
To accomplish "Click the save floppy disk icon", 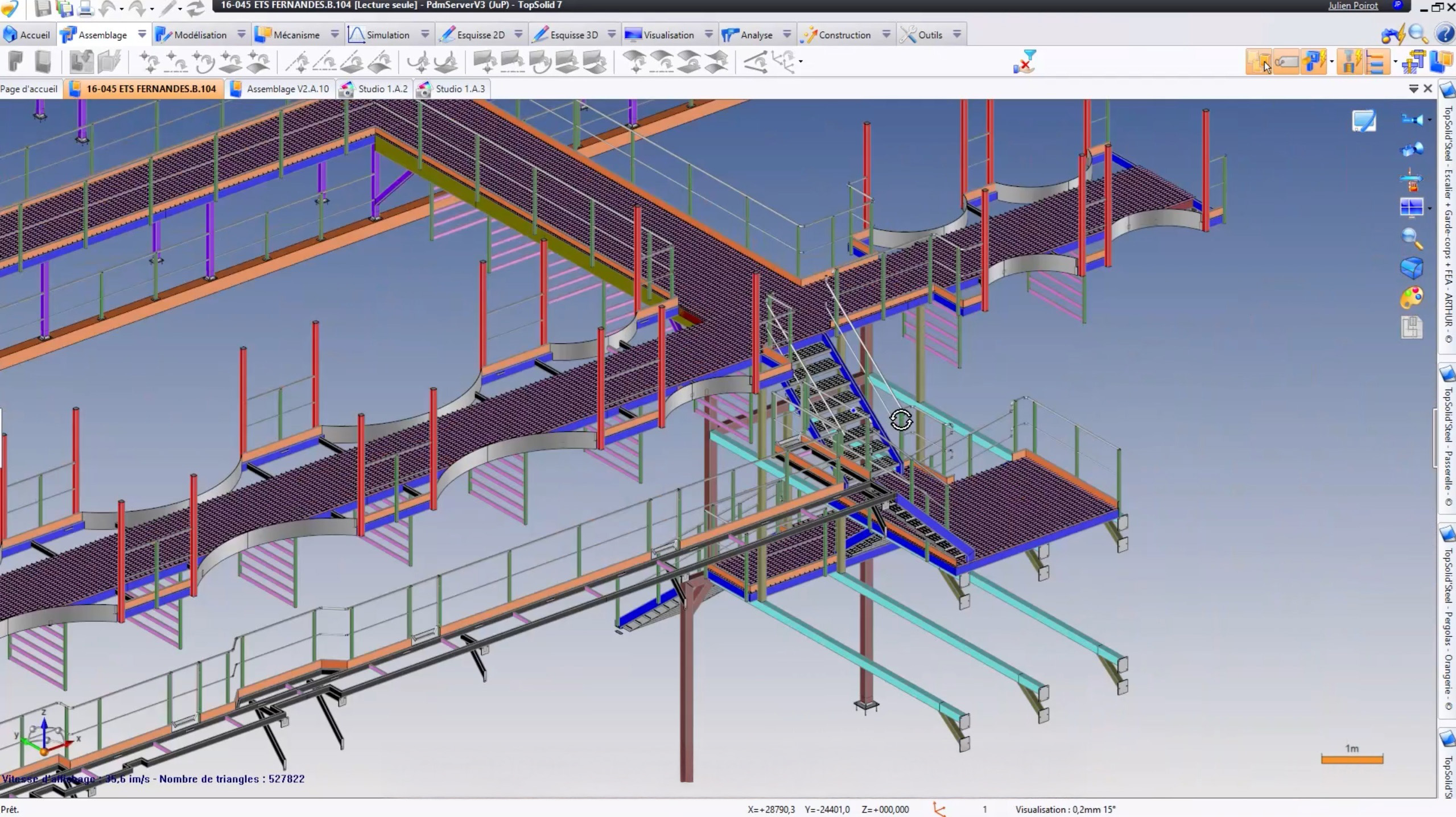I will pos(43,8).
